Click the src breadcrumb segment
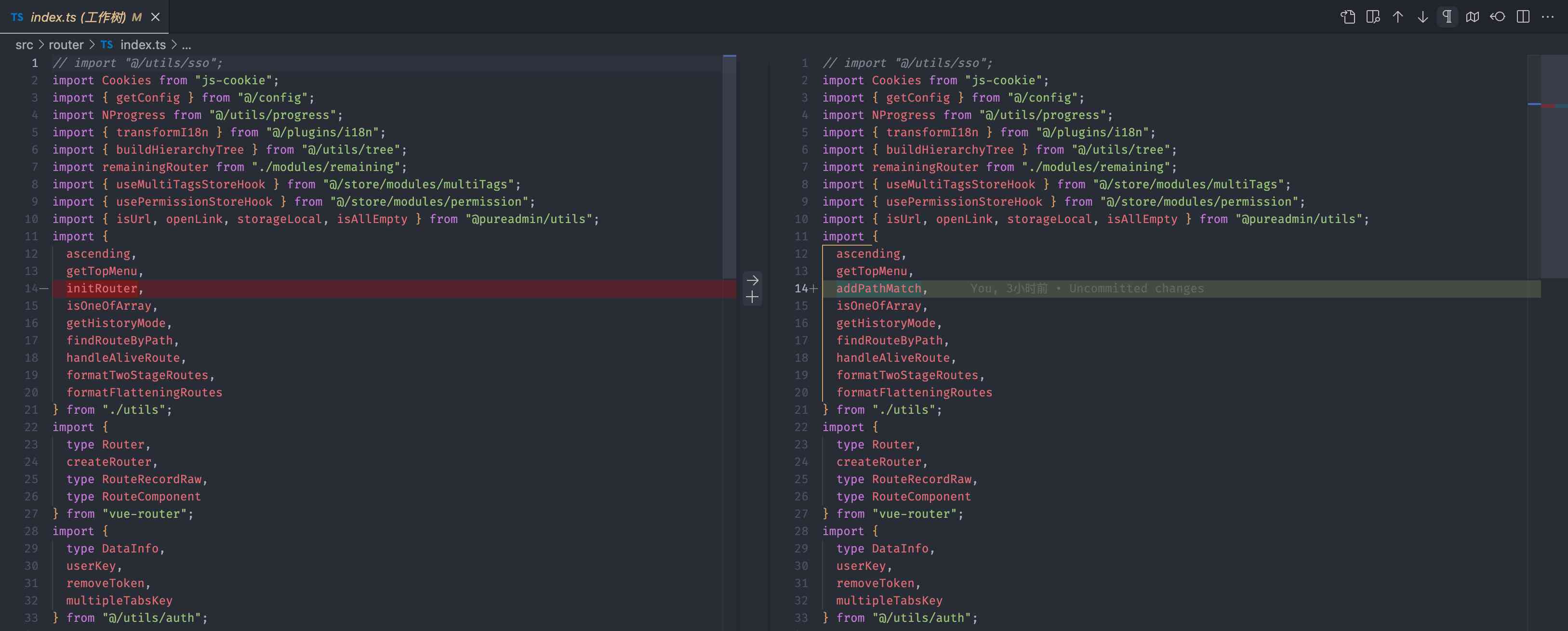 pyautogui.click(x=25, y=45)
